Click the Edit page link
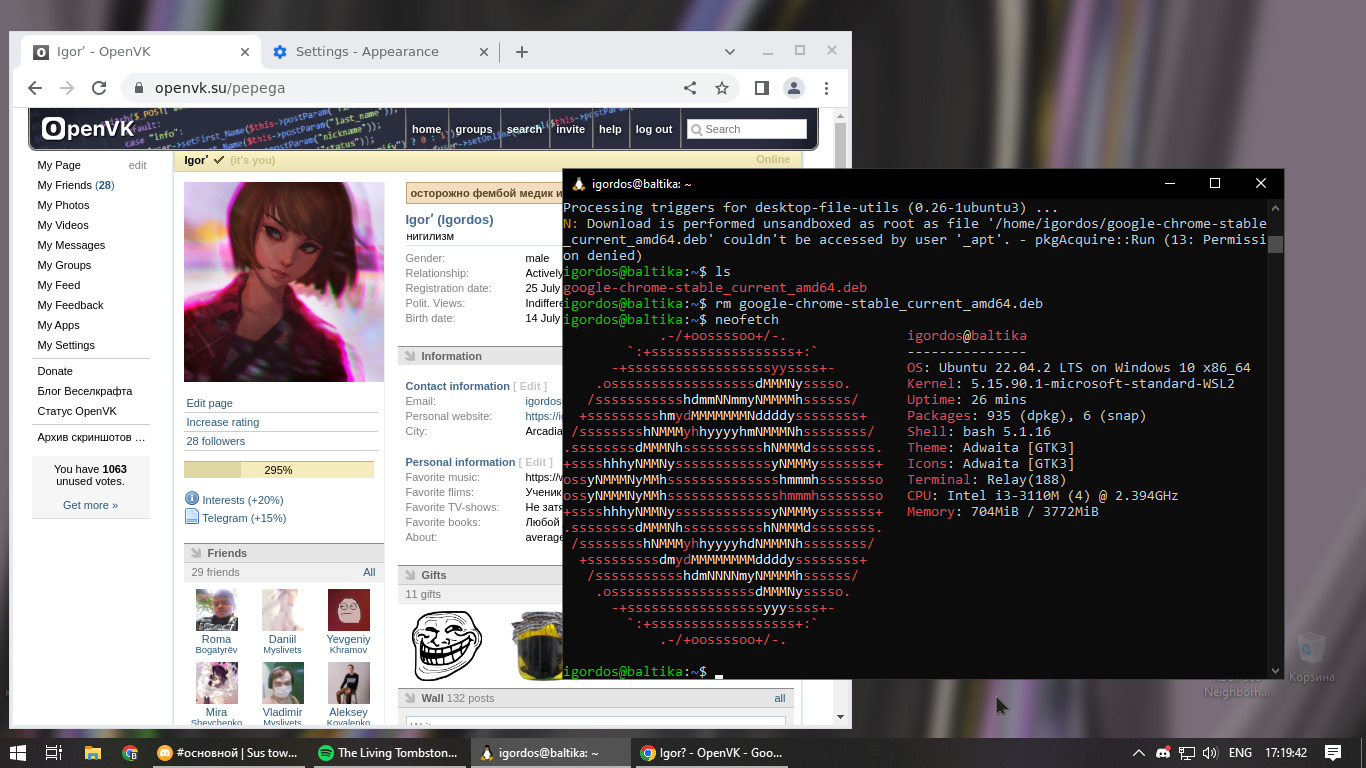This screenshot has height=768, width=1366. [209, 403]
